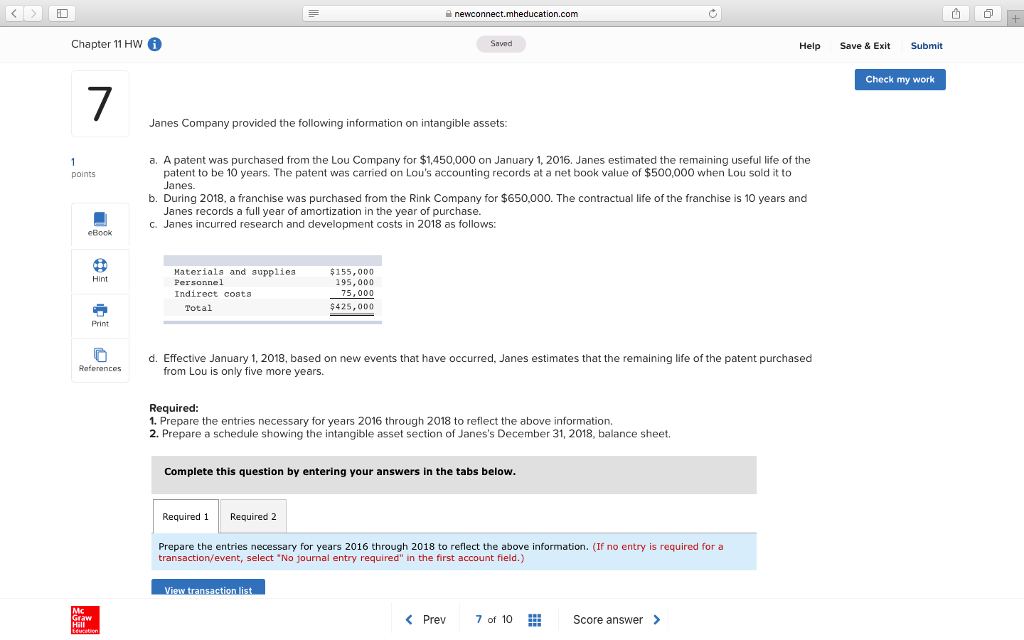Reload the page with refresh icon
1024x640 pixels.
[x=712, y=13]
